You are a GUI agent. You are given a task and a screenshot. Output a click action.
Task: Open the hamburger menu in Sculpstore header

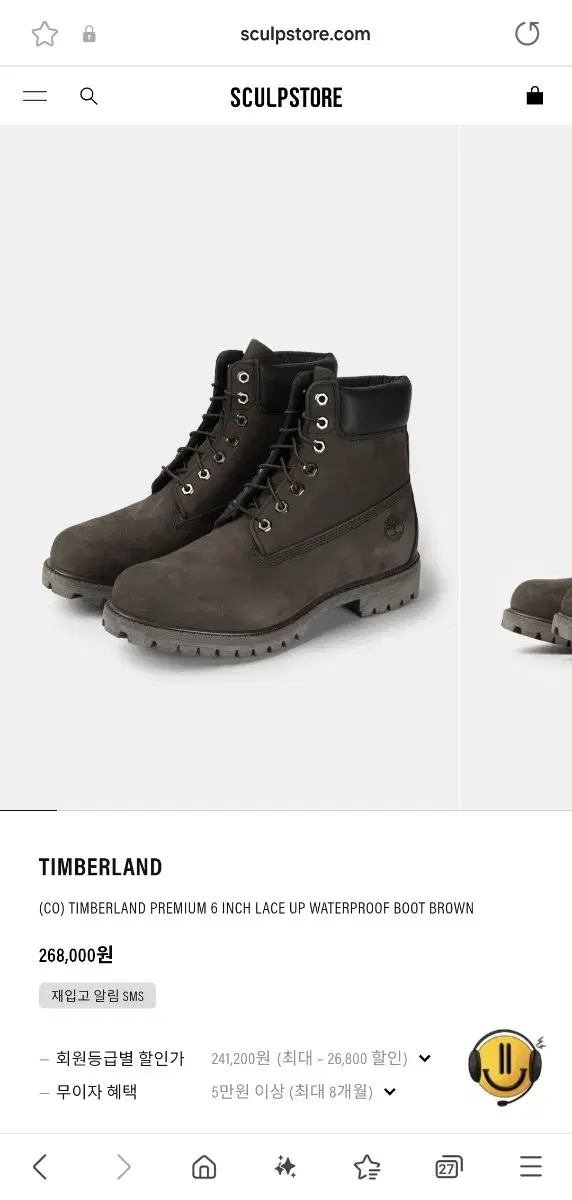(x=35, y=96)
